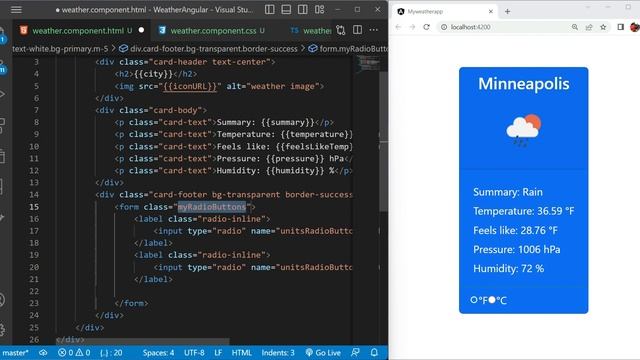The width and height of the screenshot is (640, 360).
Task: Click the {{city}} text on line 4
Action: click(x=153, y=74)
